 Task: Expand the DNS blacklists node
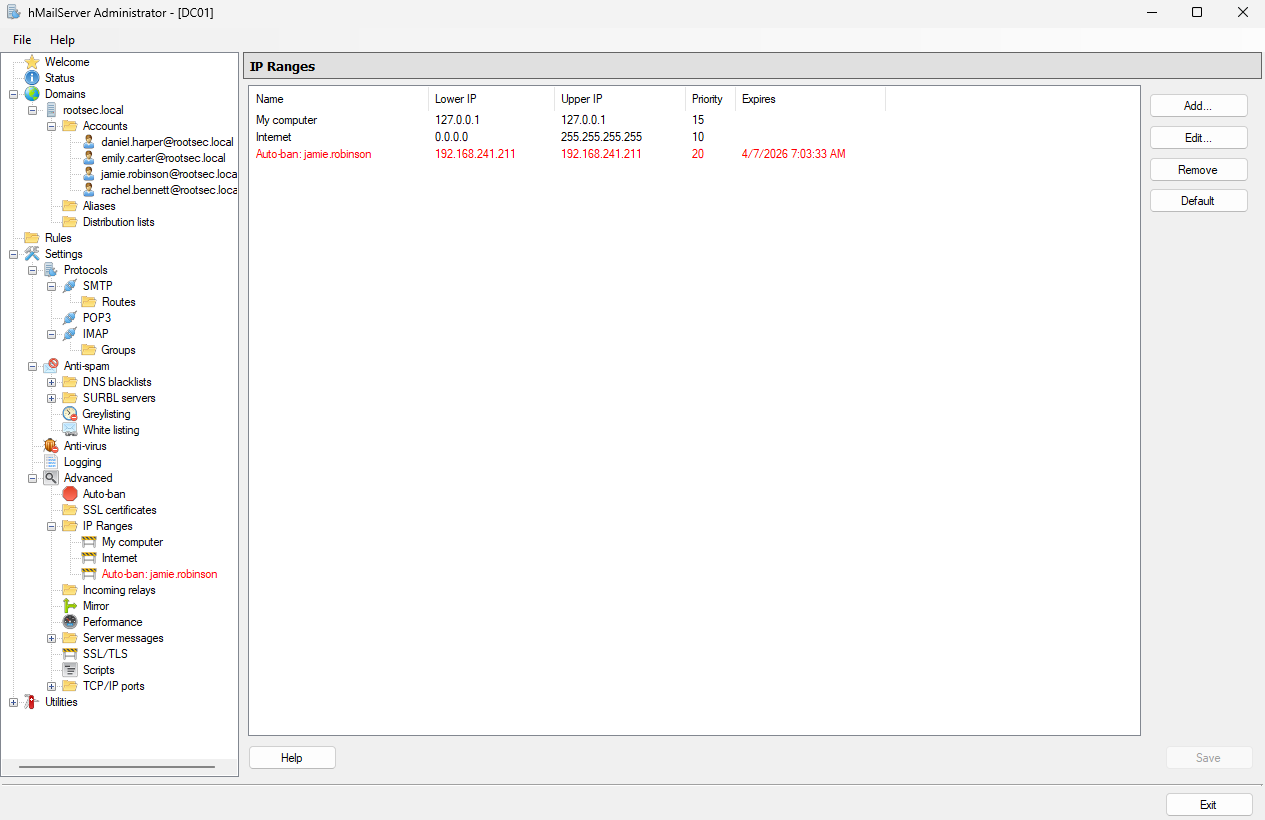click(51, 382)
